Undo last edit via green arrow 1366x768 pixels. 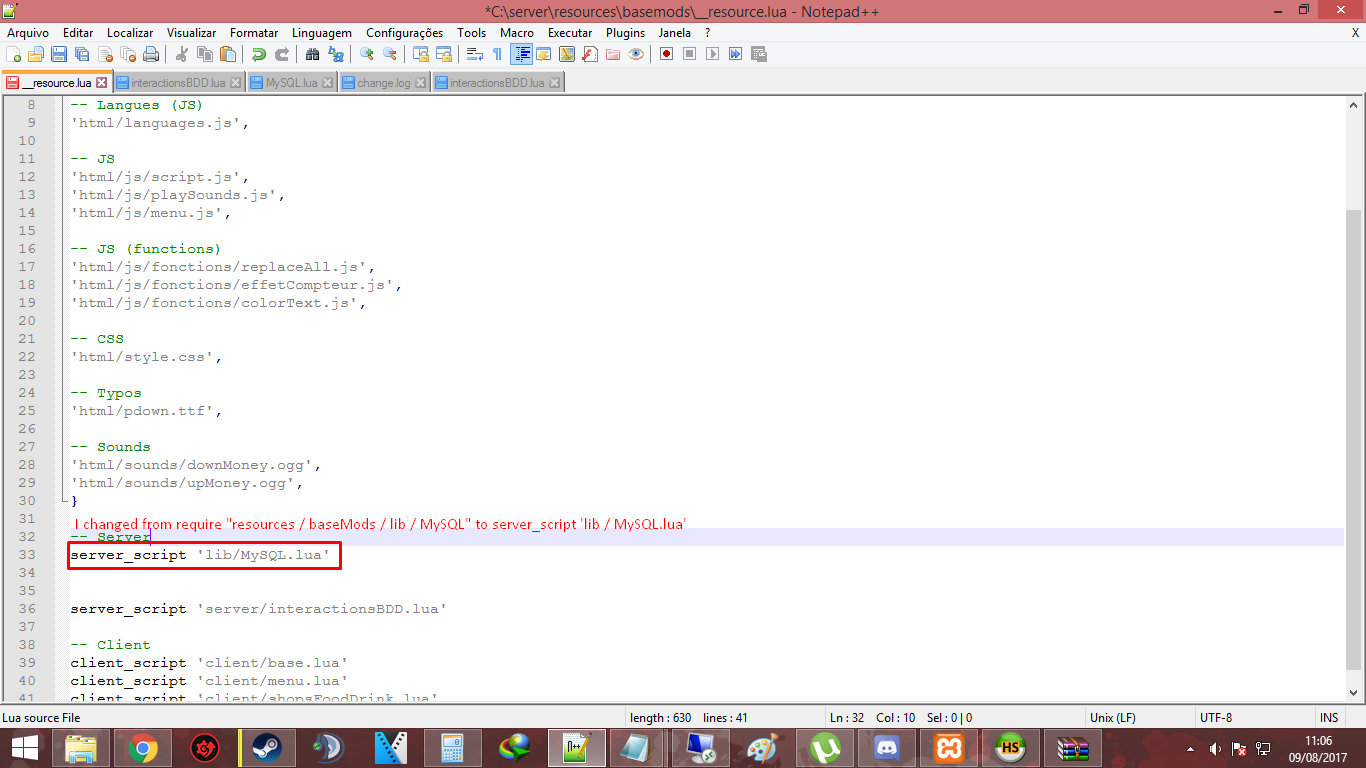coord(259,54)
